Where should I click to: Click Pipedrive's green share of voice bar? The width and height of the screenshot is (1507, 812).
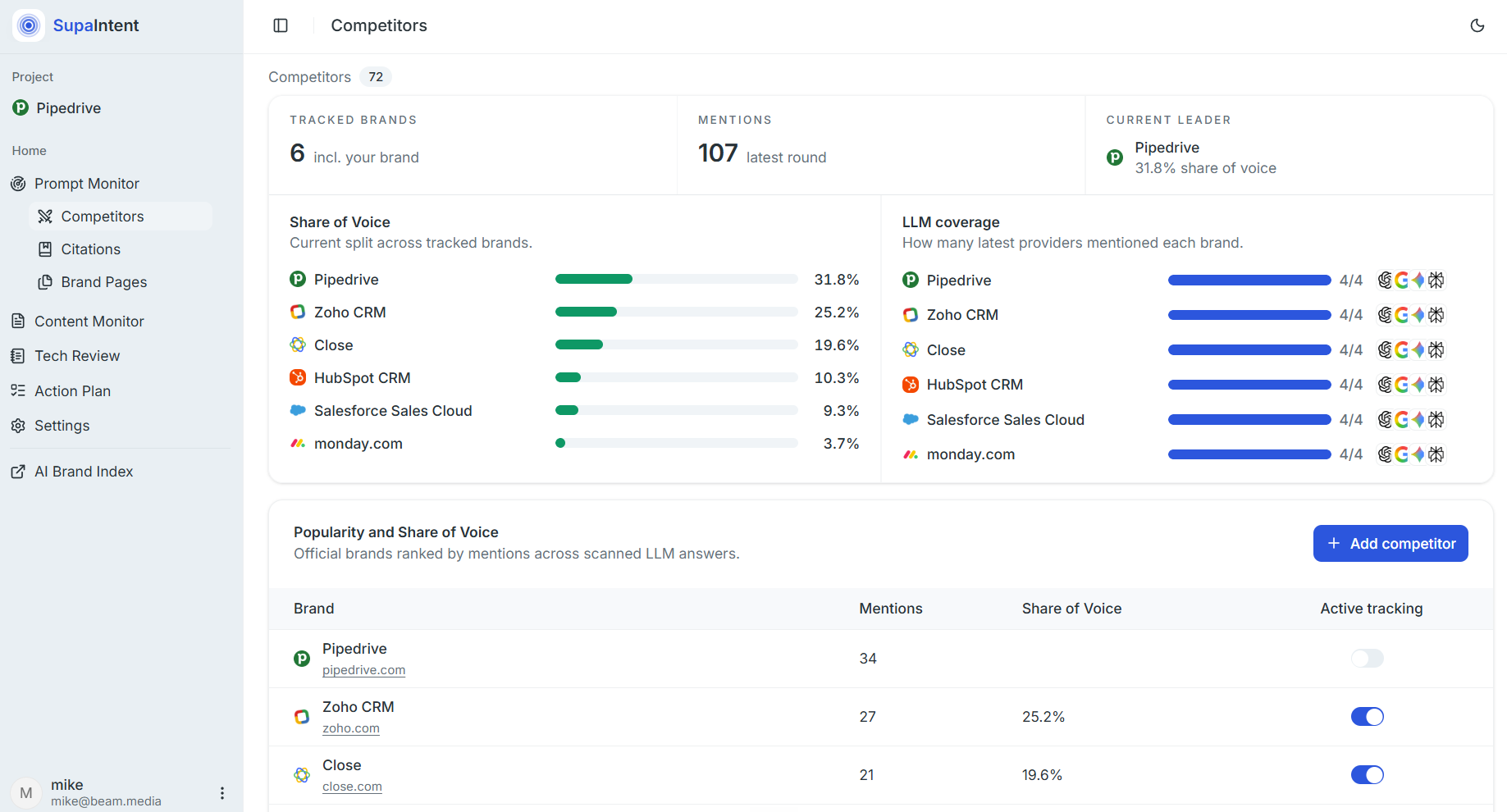594,279
